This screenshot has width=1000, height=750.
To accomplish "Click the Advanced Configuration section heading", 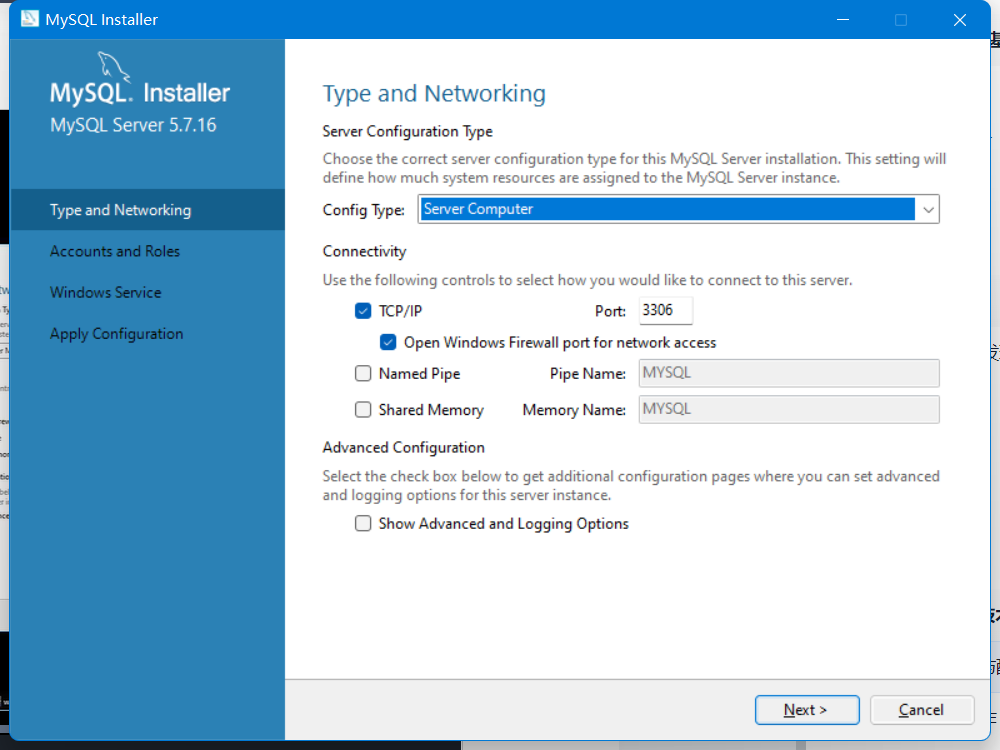I will (404, 448).
